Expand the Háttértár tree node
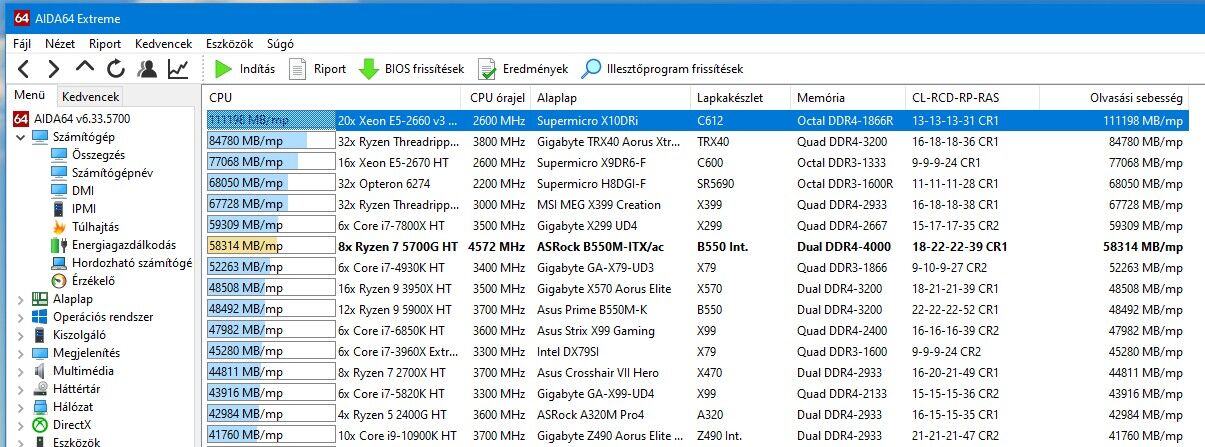 21,389
